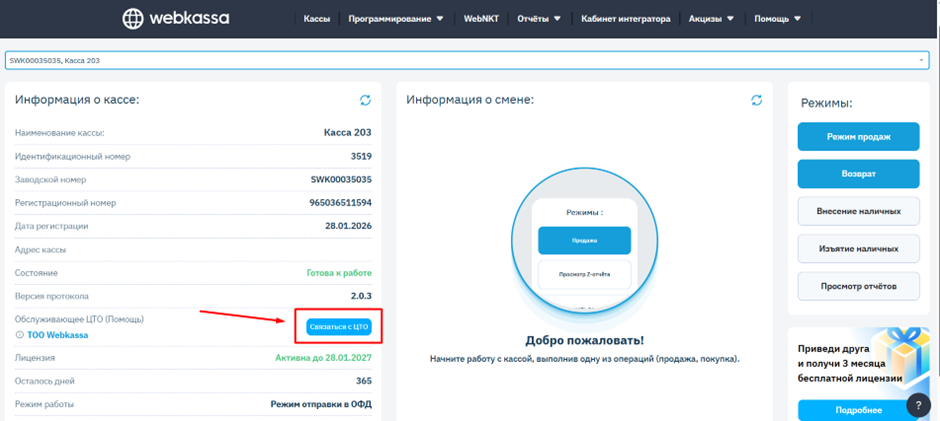Click the Касса 203 name value
Viewport: 940px width, 421px height.
pos(347,133)
